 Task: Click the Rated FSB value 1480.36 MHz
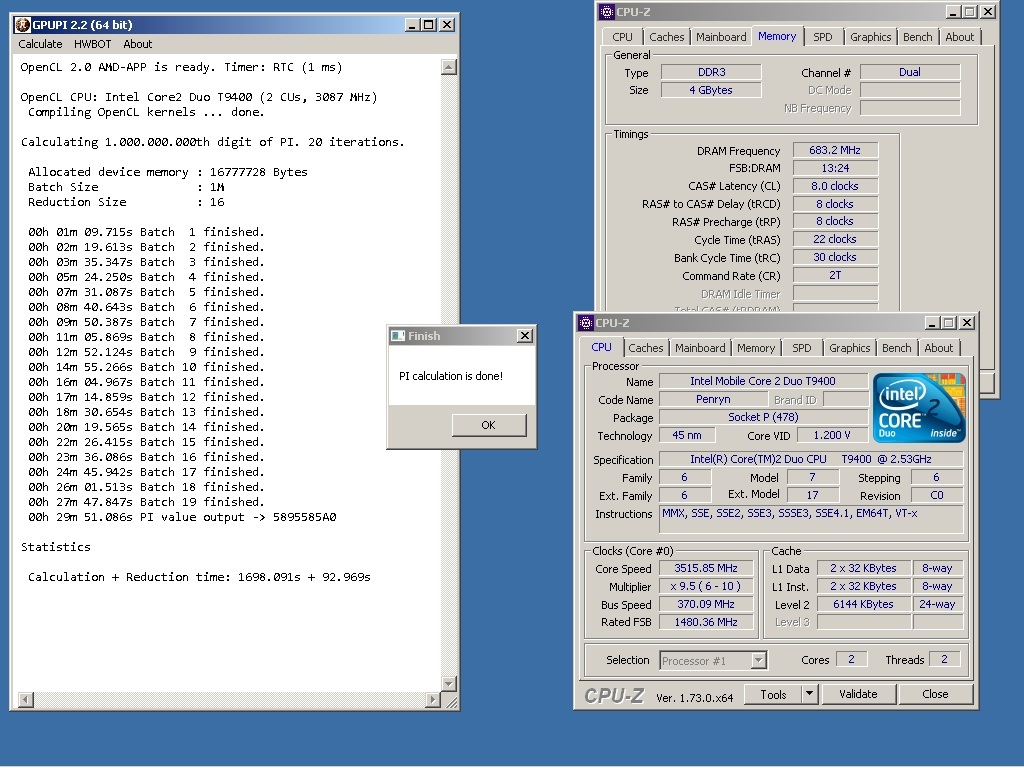(x=706, y=622)
